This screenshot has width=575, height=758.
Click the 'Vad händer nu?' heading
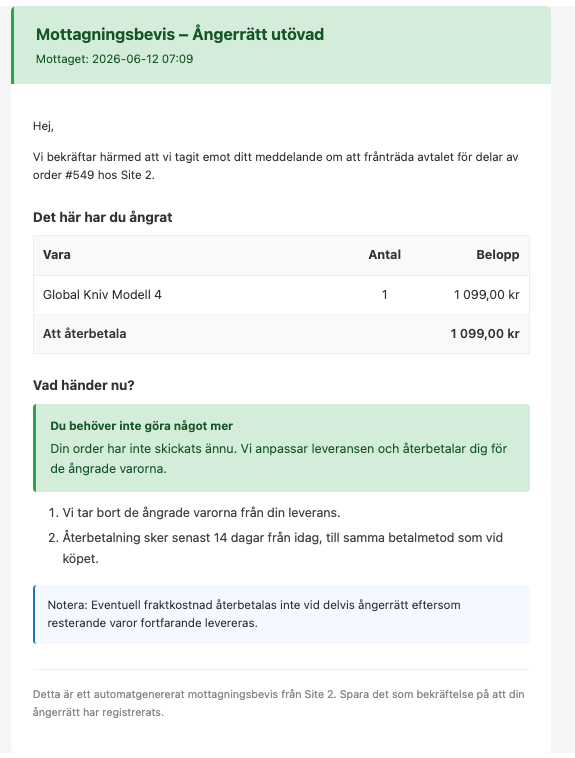[84, 385]
